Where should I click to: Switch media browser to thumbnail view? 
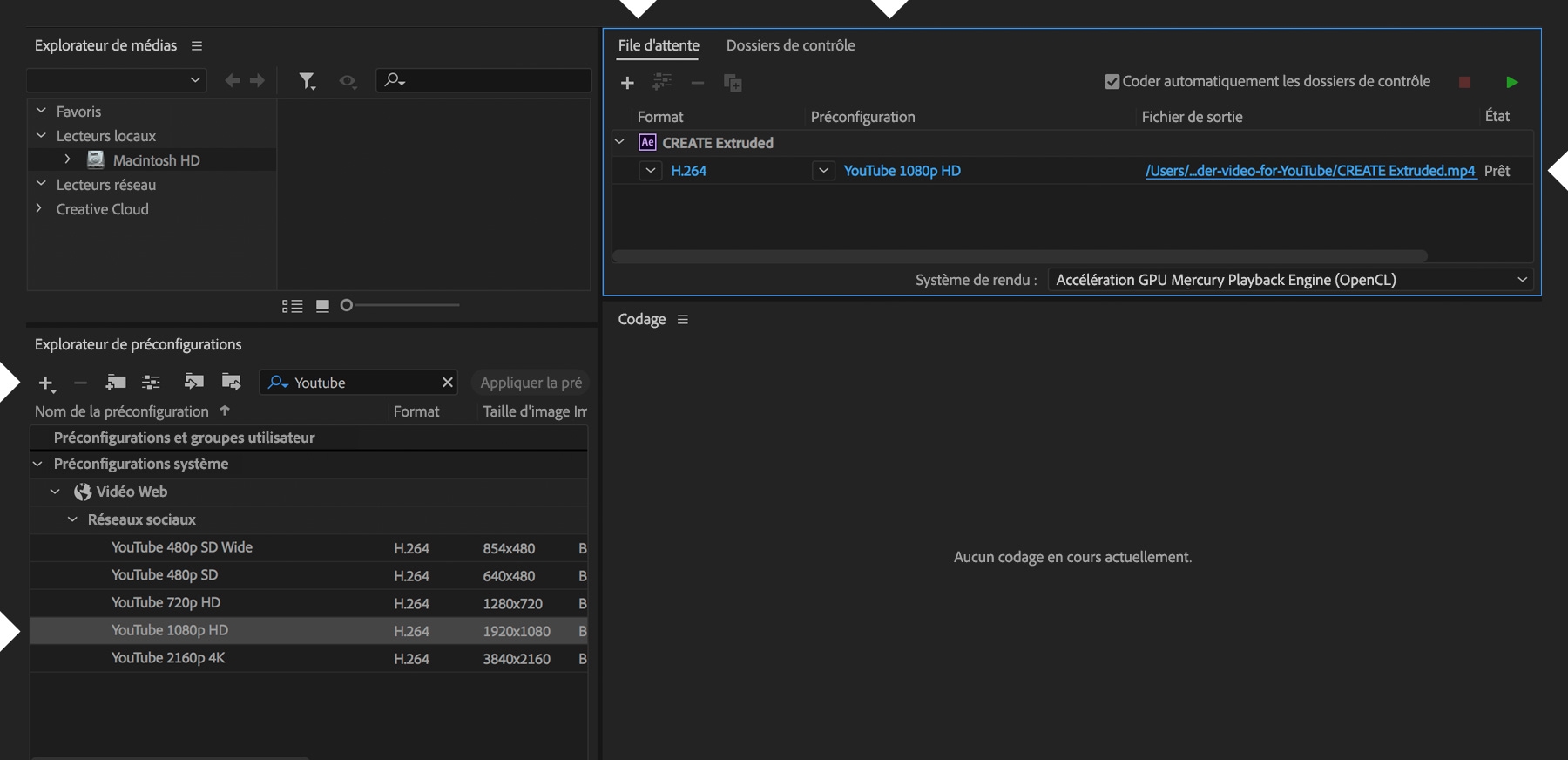(x=322, y=306)
